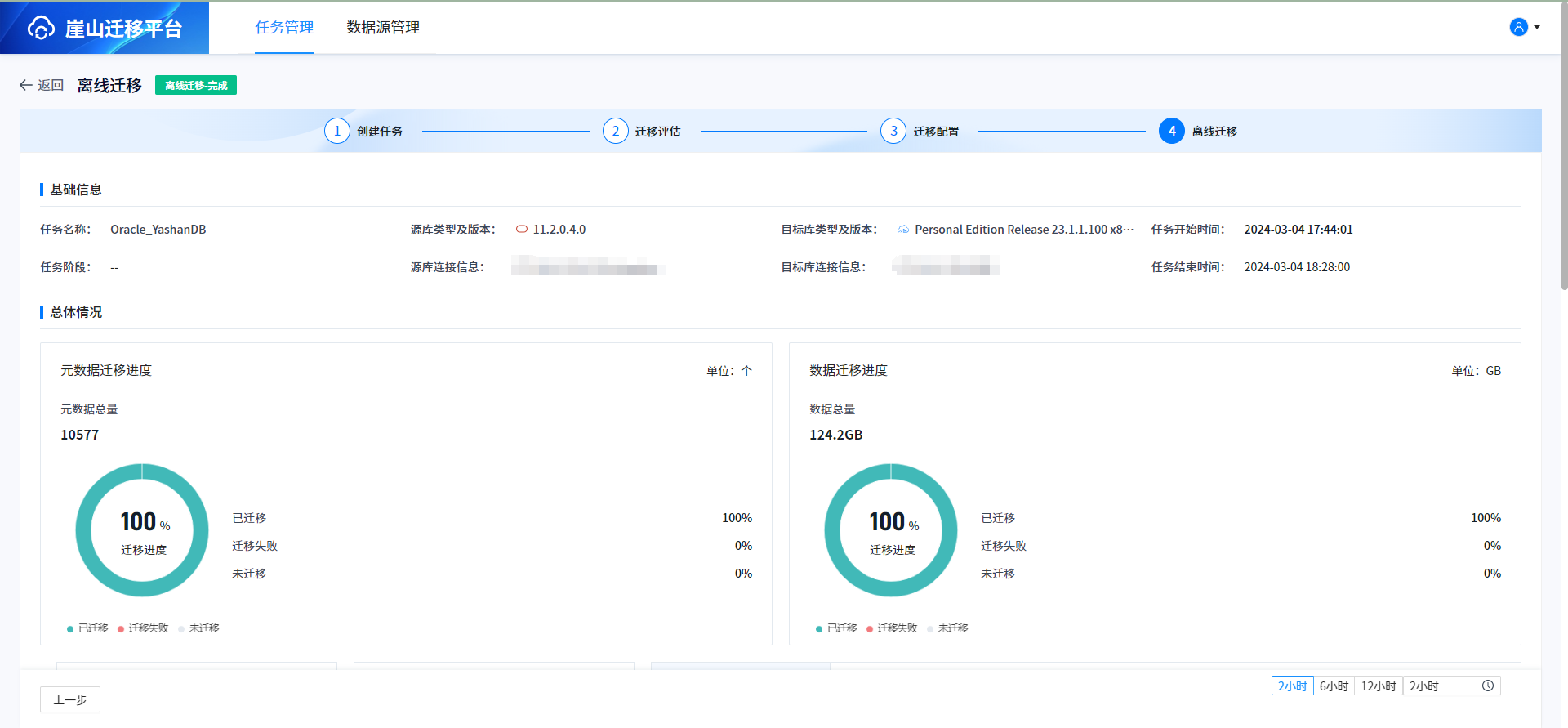Click the vertical page scrollbar
Screen dimensions: 1568x728
click(1564, 147)
